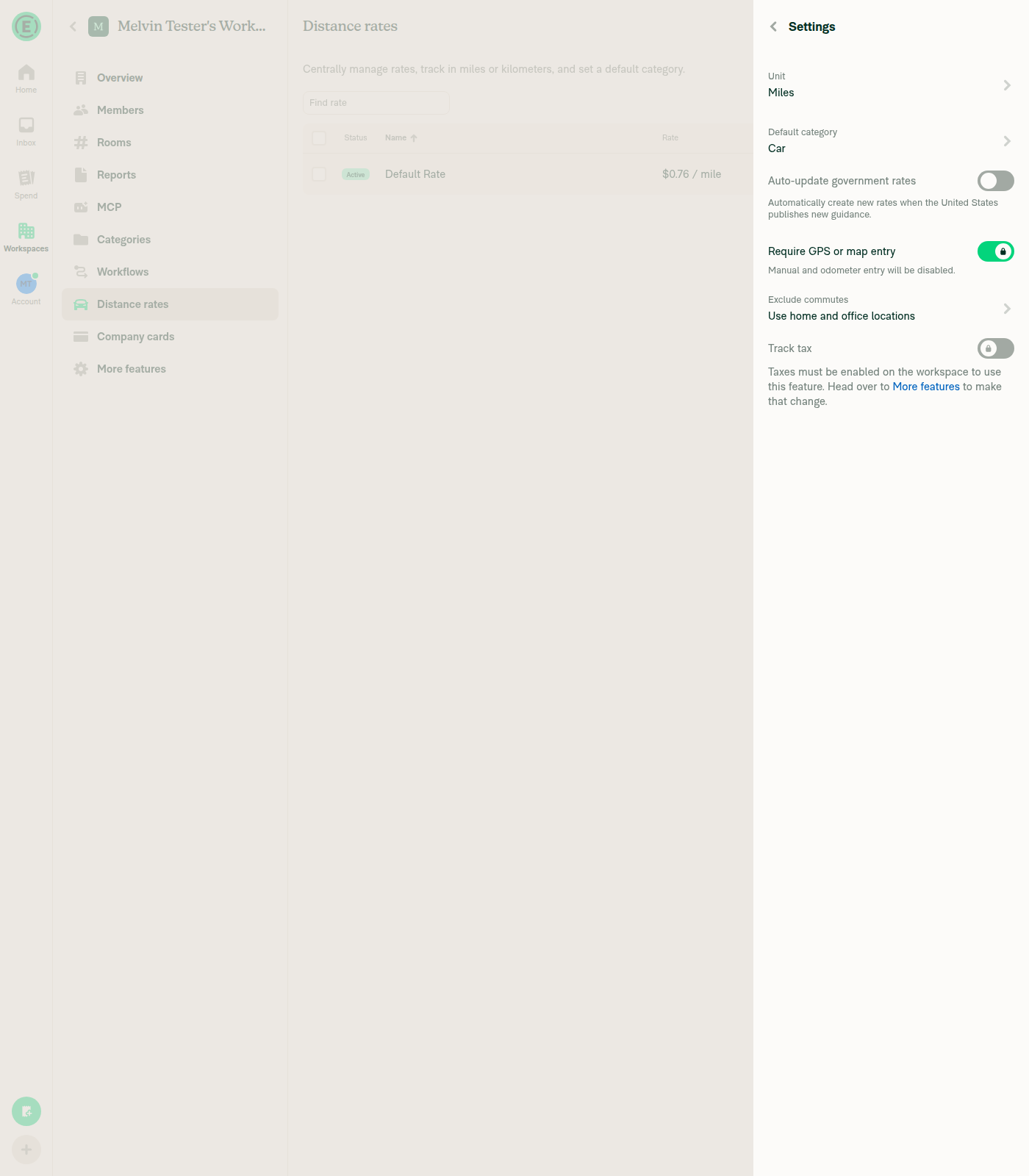Click the $0.76 / mile rate

coord(692,174)
